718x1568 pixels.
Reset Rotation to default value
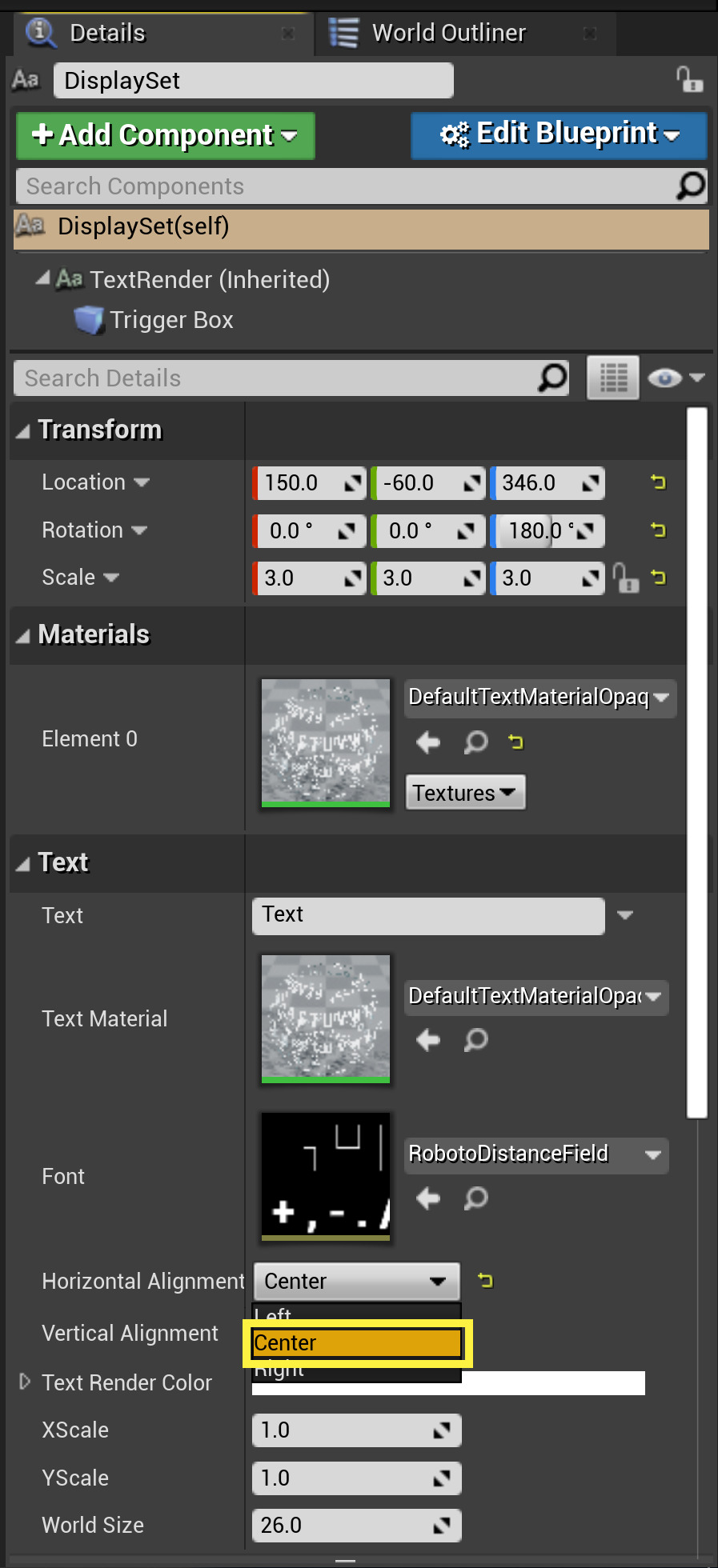[658, 530]
